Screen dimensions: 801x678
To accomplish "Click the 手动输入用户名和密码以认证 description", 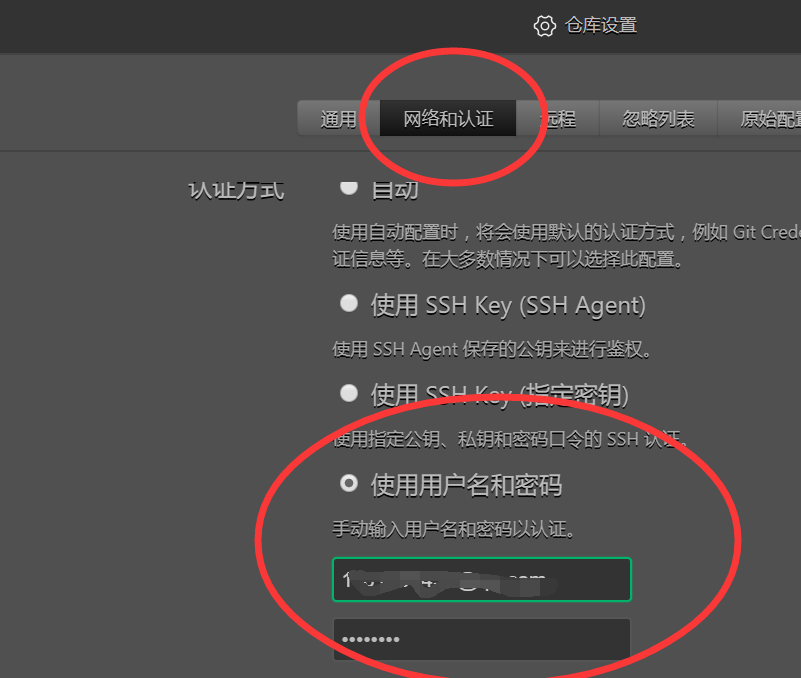I will tap(454, 529).
